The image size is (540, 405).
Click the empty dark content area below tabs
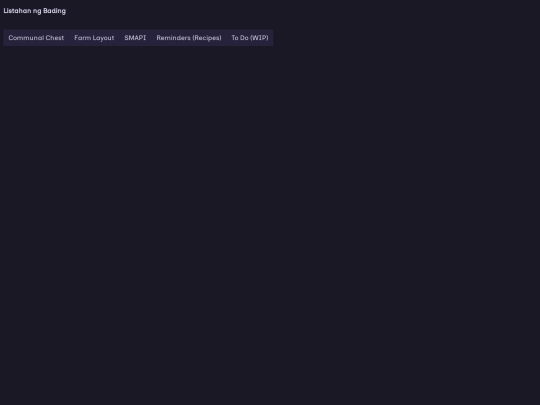pos(270,224)
